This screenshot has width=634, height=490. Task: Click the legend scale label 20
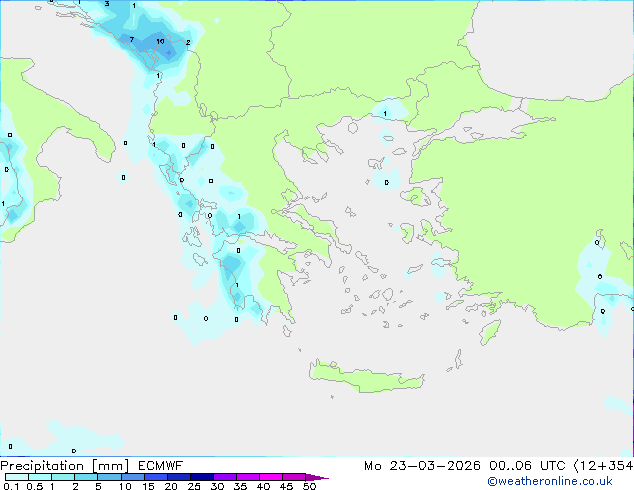coord(171,486)
